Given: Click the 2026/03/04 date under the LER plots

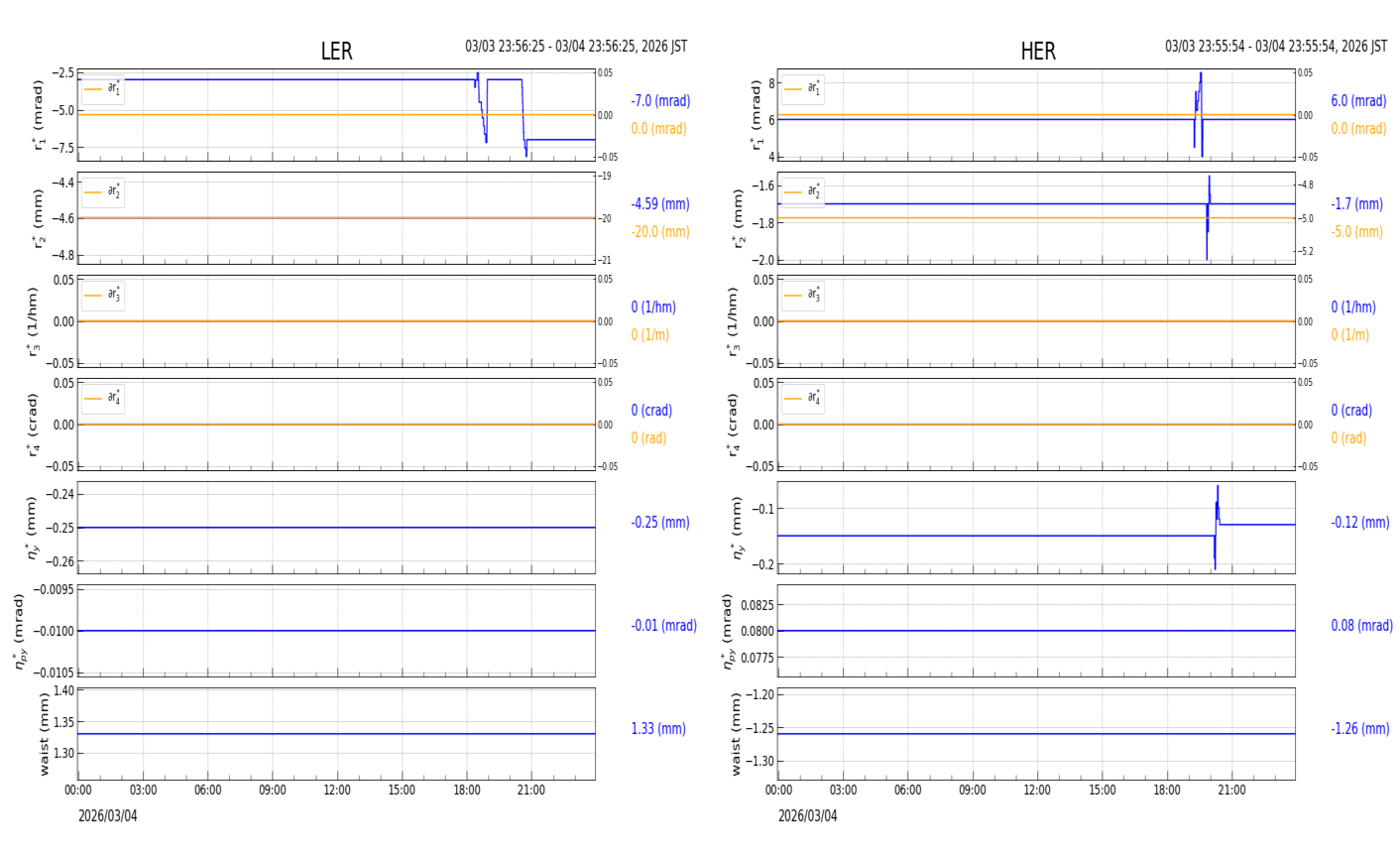Looking at the screenshot, I should [108, 815].
